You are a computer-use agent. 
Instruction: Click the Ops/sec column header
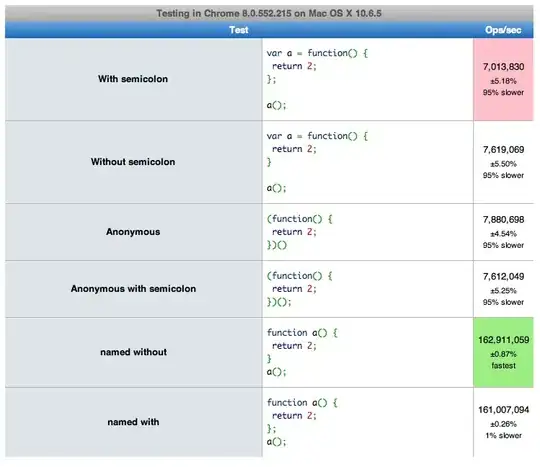point(503,30)
